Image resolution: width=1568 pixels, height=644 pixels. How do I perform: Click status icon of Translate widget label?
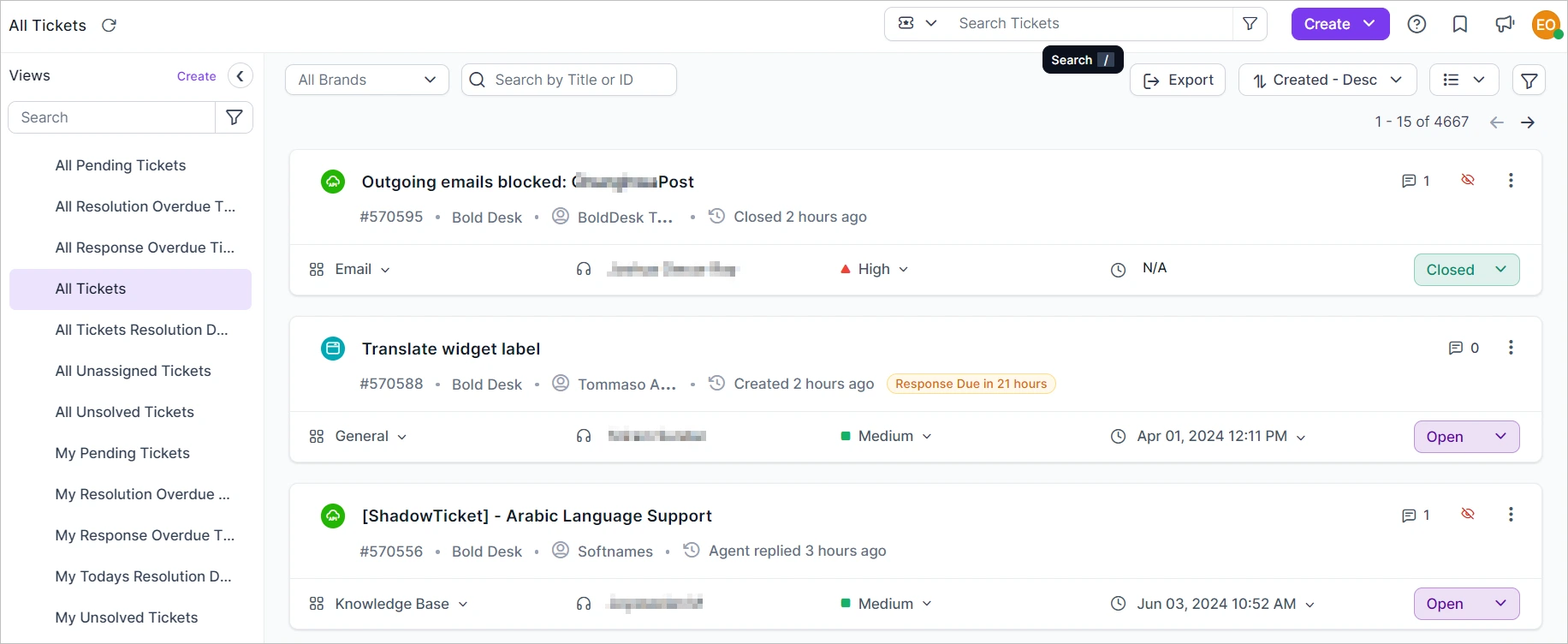pos(333,349)
